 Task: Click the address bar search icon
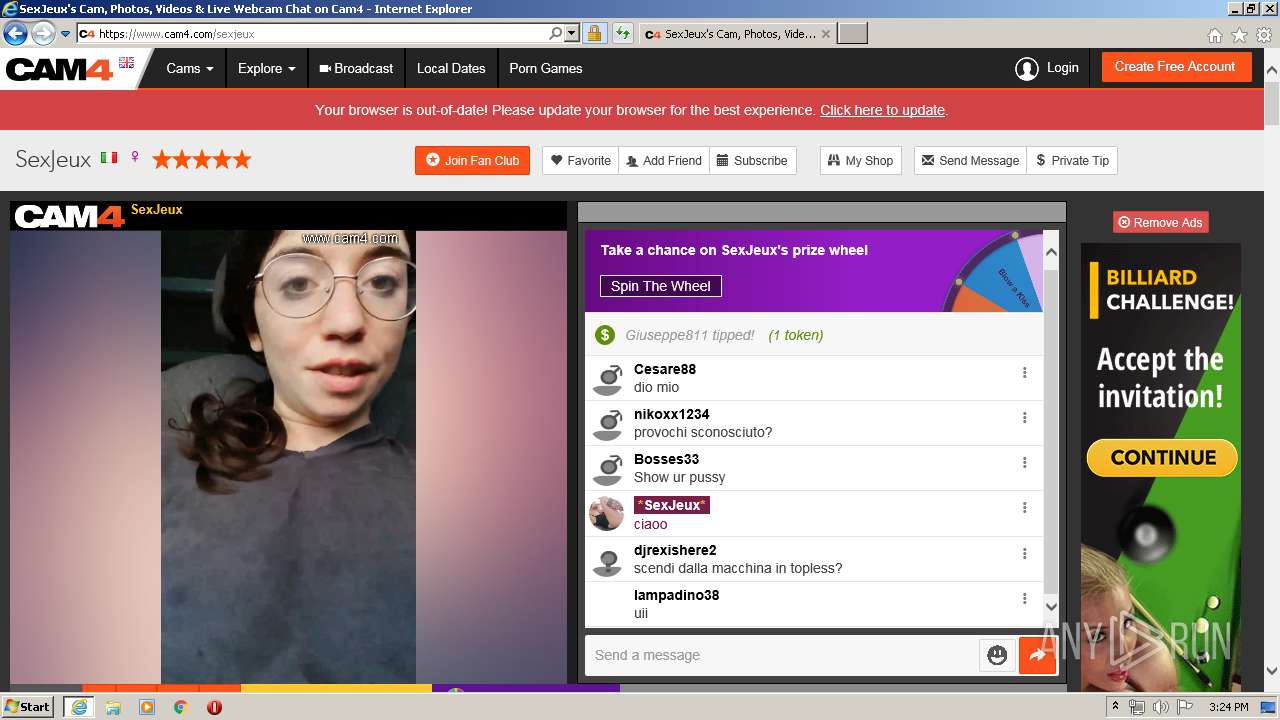coord(556,33)
